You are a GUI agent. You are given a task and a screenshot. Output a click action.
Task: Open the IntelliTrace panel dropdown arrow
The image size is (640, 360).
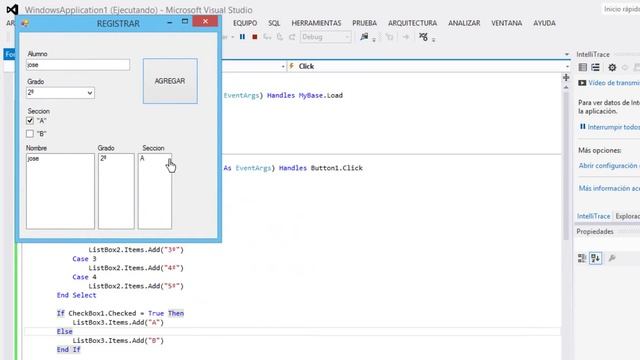[x=567, y=54]
